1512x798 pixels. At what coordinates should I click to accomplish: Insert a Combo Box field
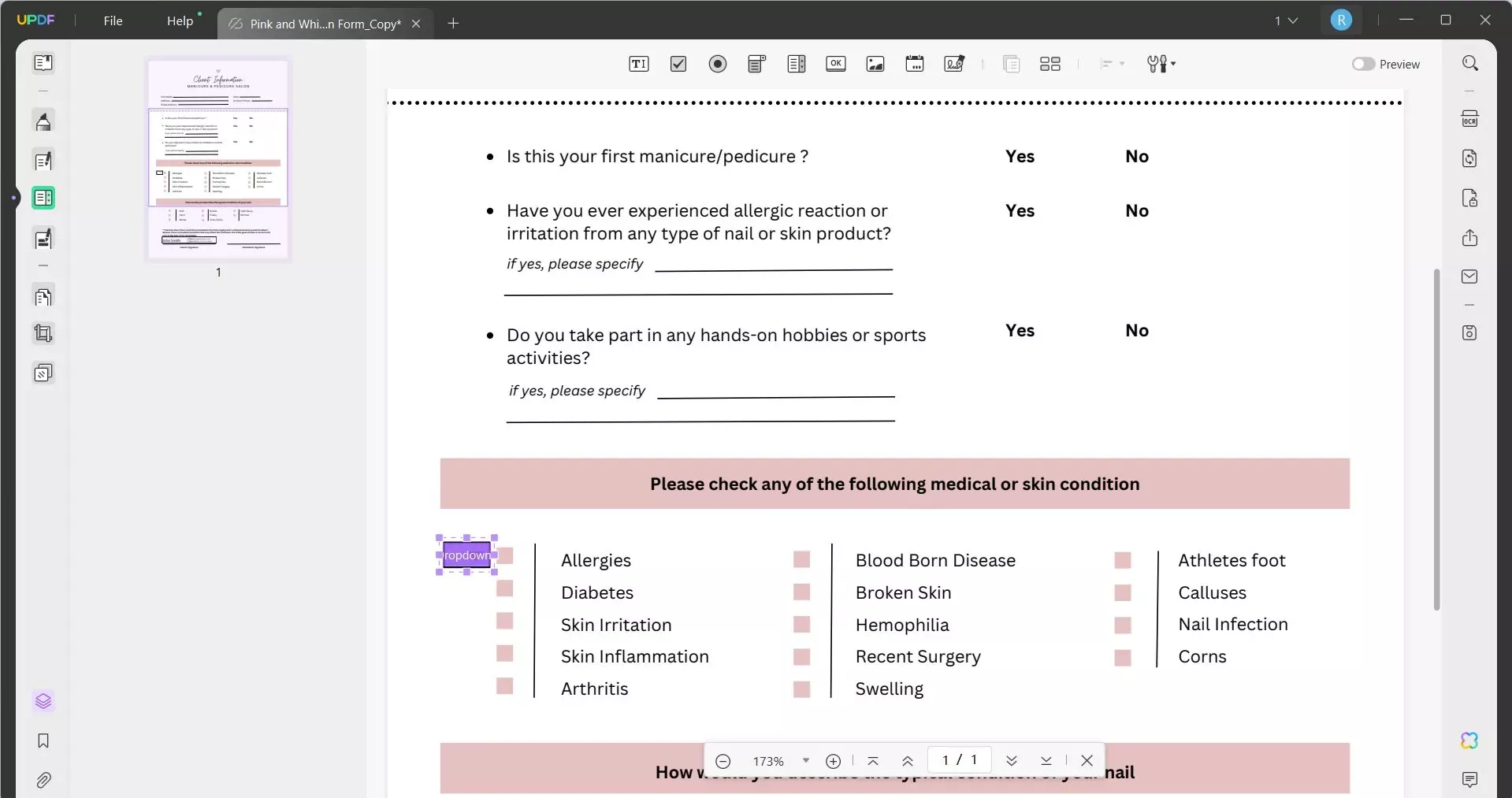(x=756, y=64)
